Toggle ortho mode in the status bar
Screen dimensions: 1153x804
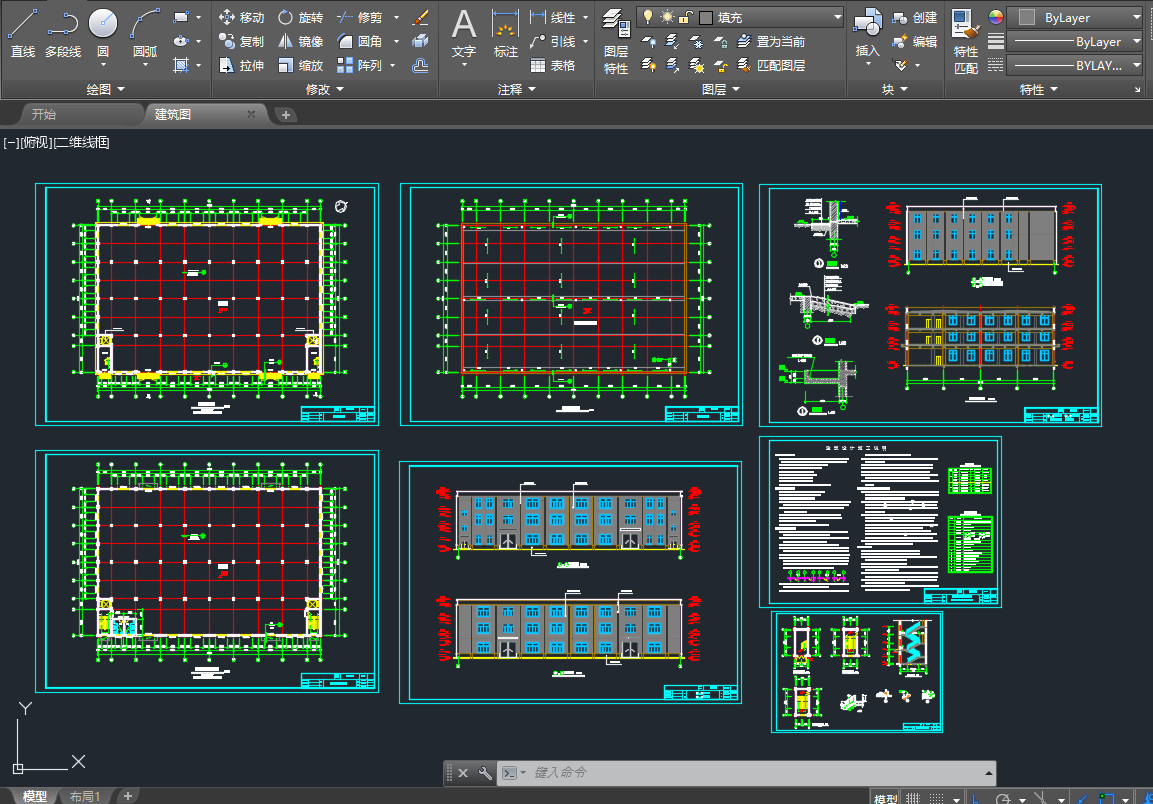pos(976,798)
